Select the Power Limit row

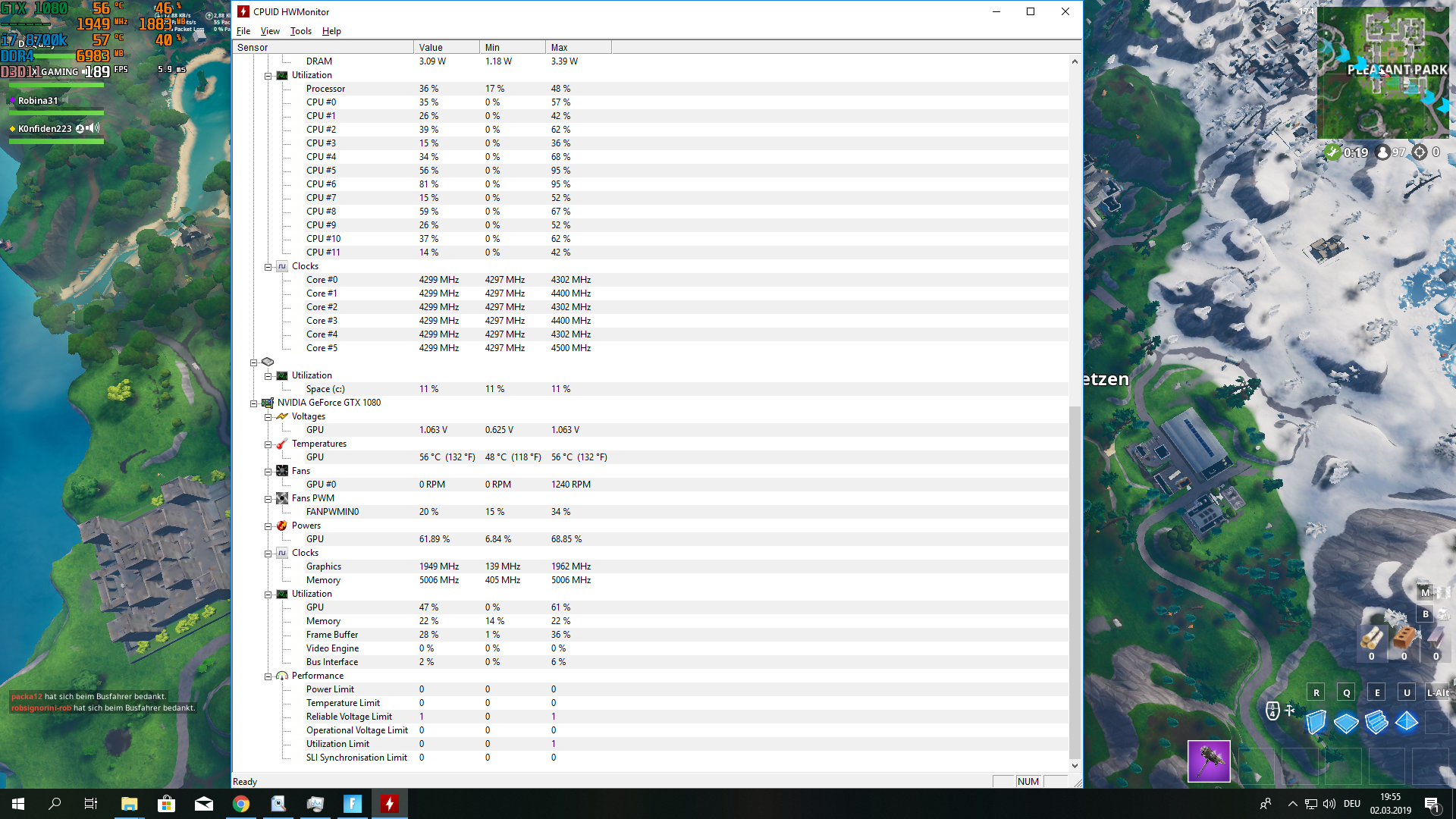tap(330, 689)
